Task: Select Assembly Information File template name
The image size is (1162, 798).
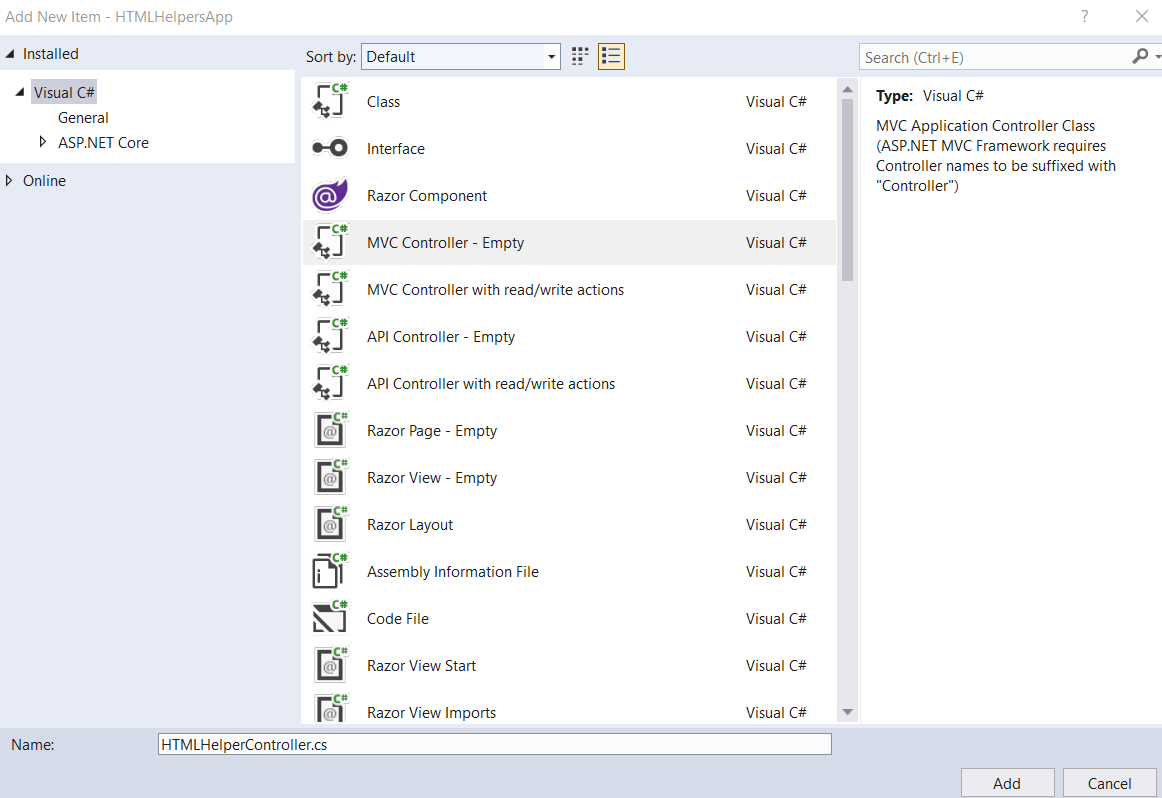Action: point(453,572)
